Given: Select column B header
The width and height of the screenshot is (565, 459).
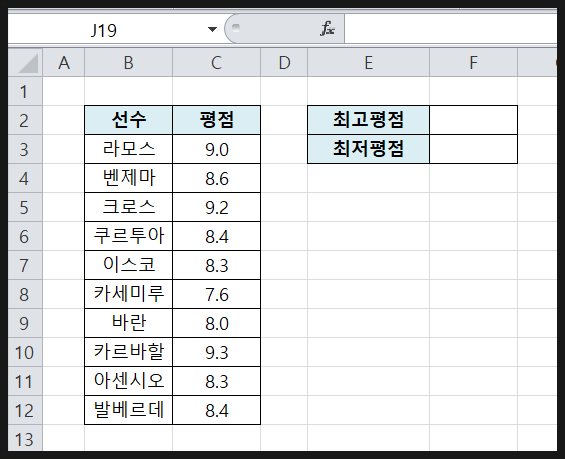Looking at the screenshot, I should tap(129, 63).
